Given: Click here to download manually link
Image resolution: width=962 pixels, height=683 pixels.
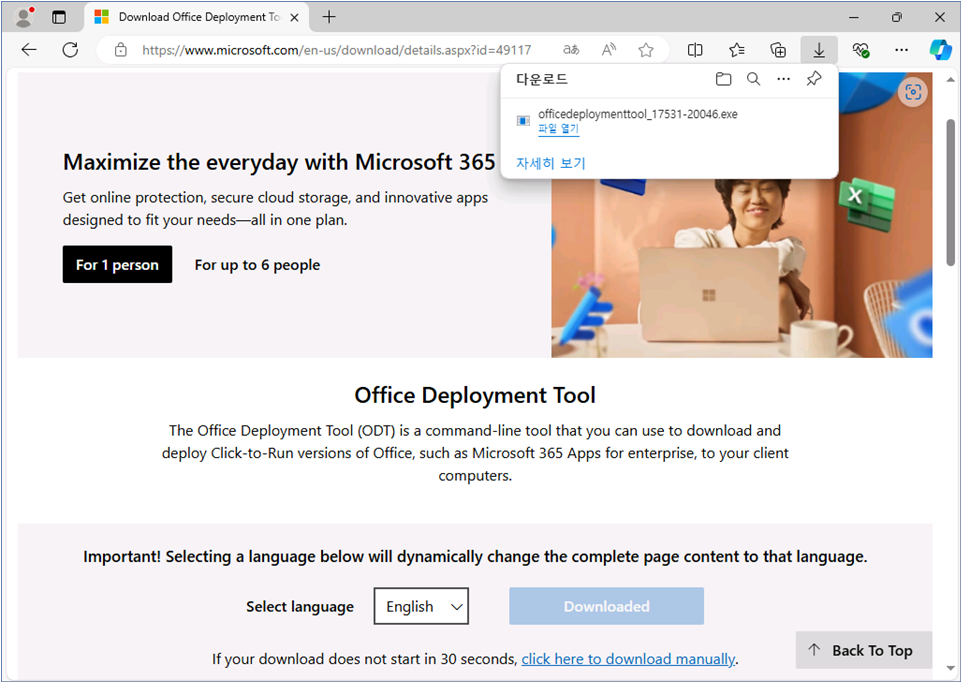Looking at the screenshot, I should click(x=628, y=659).
